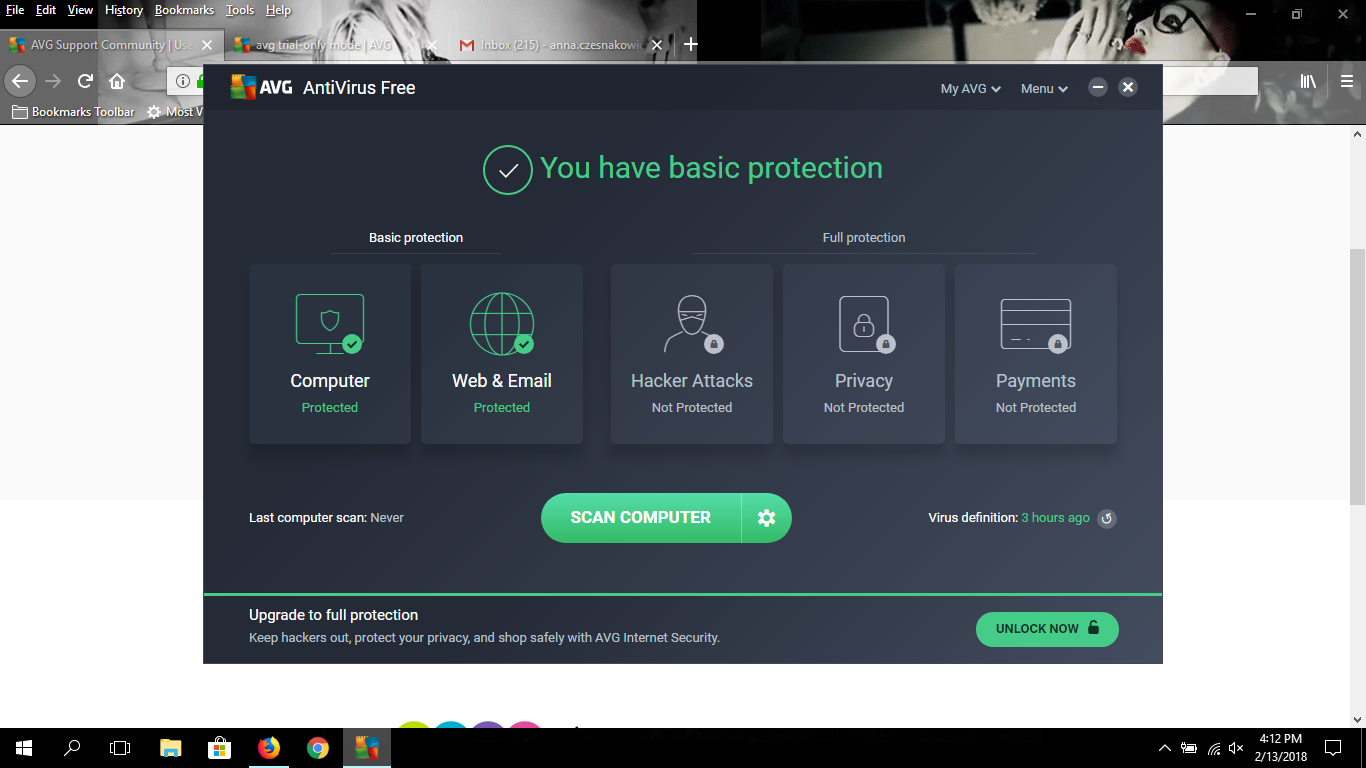Toggle the muted volume icon in system tray

click(x=1236, y=748)
